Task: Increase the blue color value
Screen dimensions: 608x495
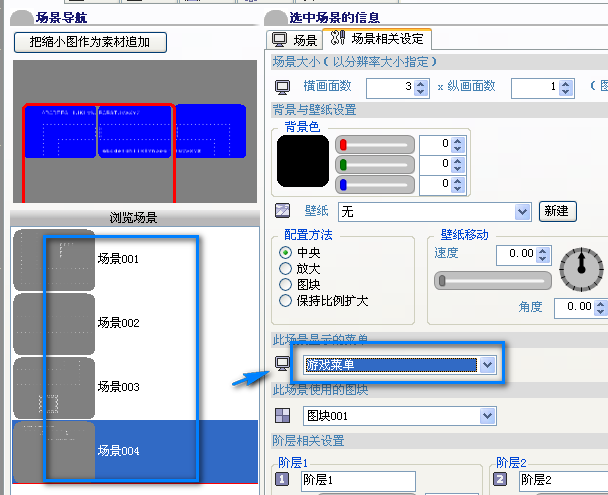Action: (458, 181)
